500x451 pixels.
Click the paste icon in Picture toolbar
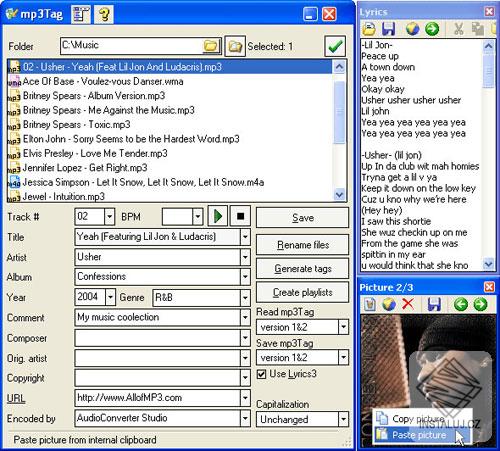pyautogui.click(x=369, y=304)
